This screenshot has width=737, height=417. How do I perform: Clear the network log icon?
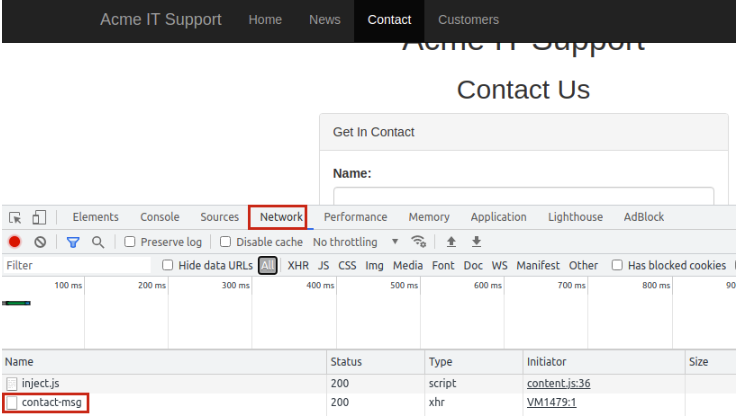pos(40,242)
